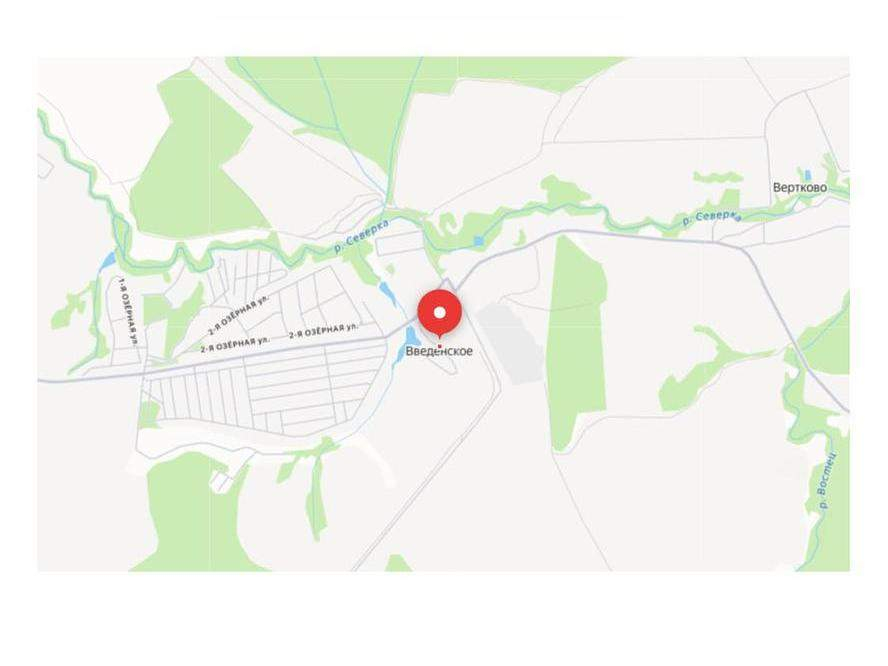Click the red location pin marker
The width and height of the screenshot is (888, 666).
(x=440, y=315)
